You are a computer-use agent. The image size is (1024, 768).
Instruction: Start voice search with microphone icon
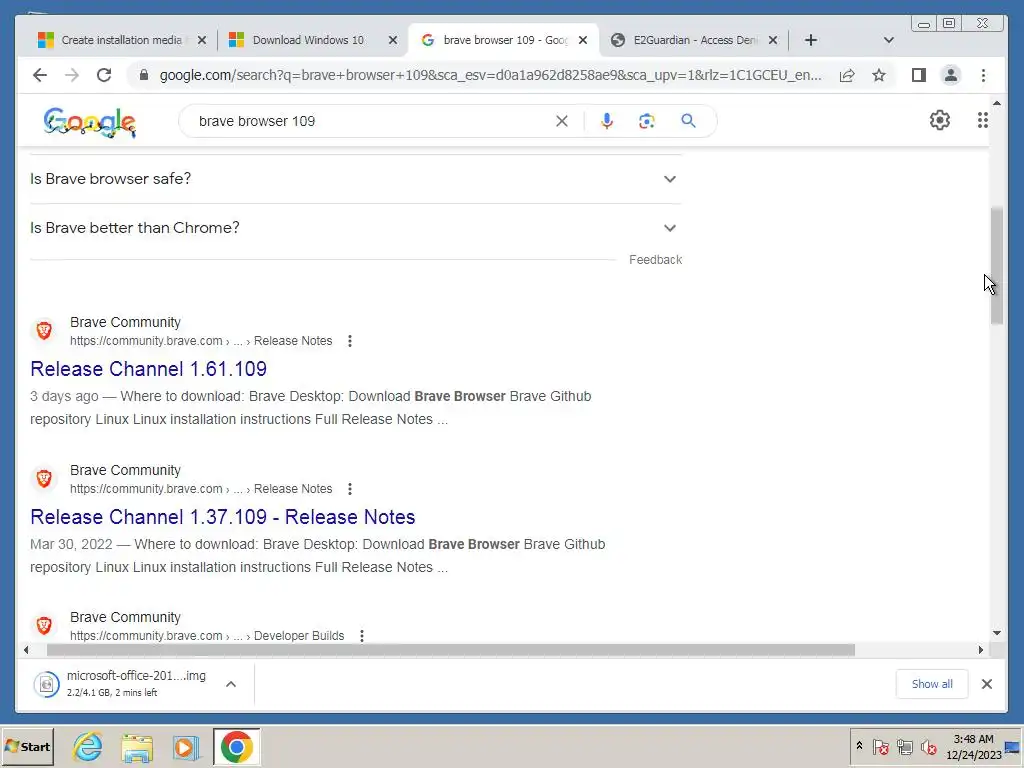point(607,121)
